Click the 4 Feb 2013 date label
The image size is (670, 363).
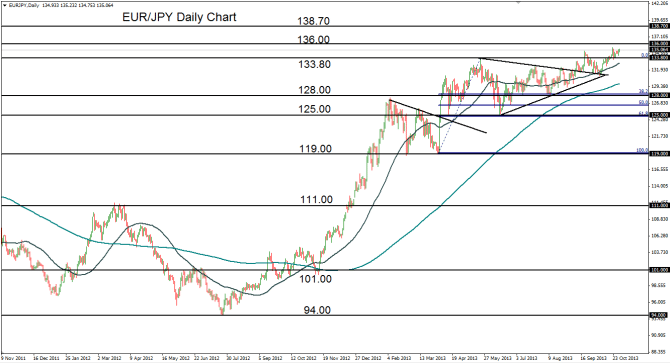399,358
